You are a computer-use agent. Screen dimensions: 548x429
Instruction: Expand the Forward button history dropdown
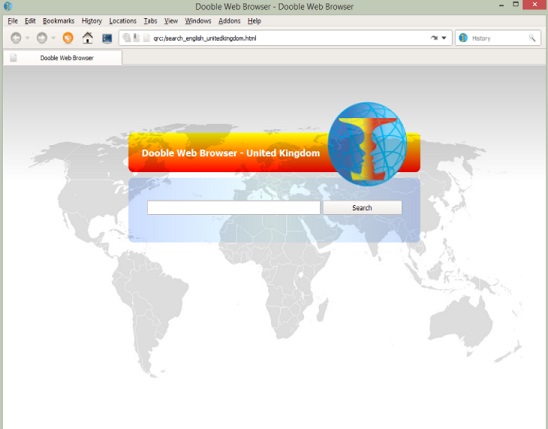53,38
